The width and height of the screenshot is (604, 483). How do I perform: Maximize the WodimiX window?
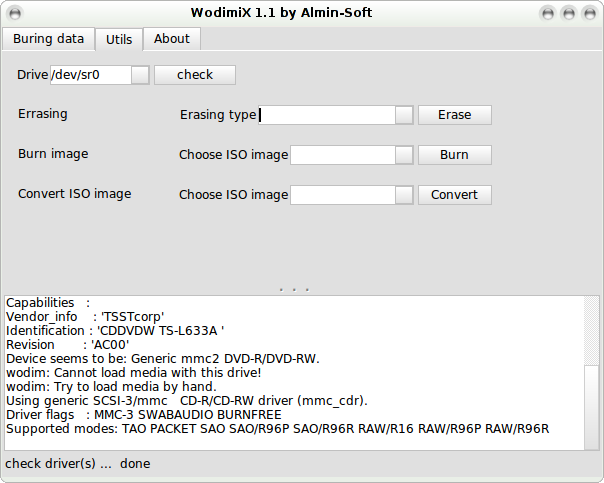coord(569,14)
